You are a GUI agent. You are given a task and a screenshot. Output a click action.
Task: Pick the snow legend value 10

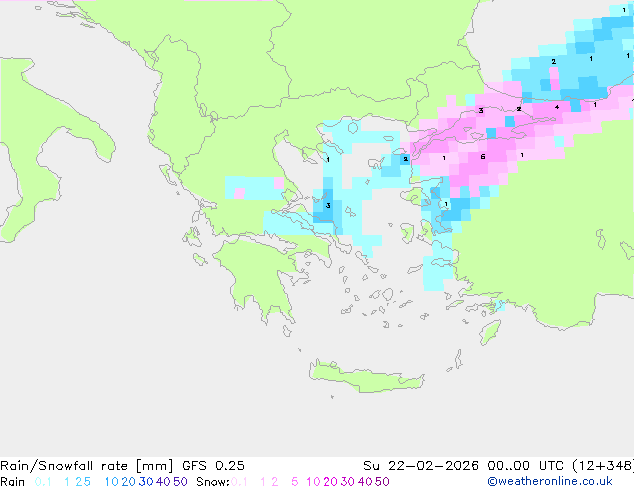coord(313,482)
